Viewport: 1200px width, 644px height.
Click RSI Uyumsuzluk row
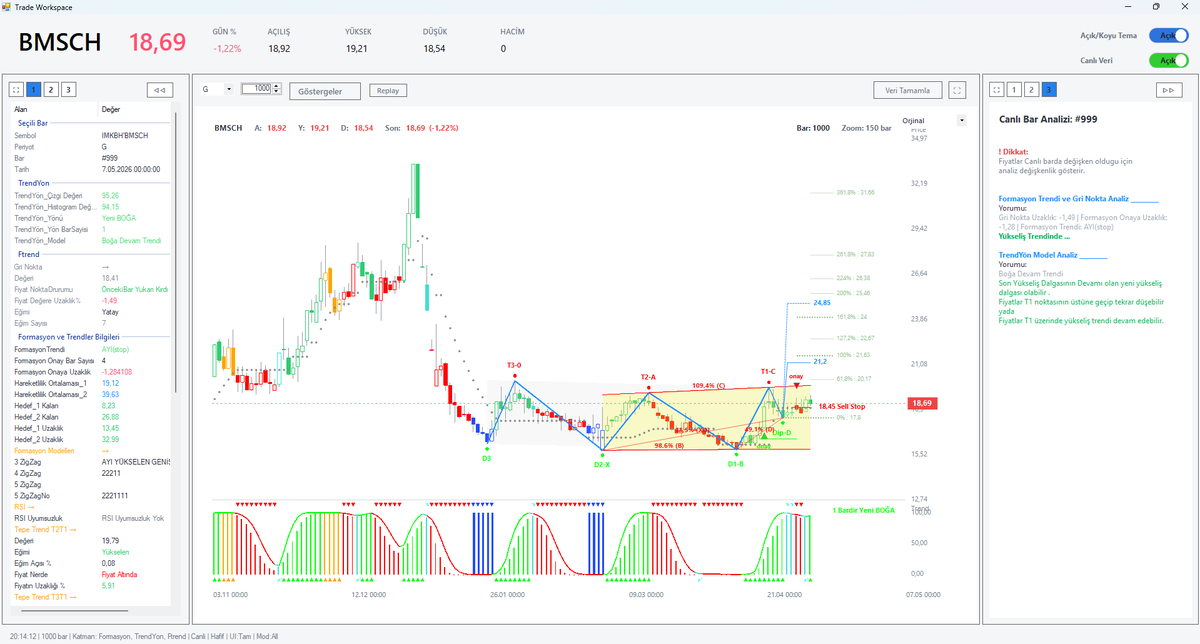click(x=91, y=518)
